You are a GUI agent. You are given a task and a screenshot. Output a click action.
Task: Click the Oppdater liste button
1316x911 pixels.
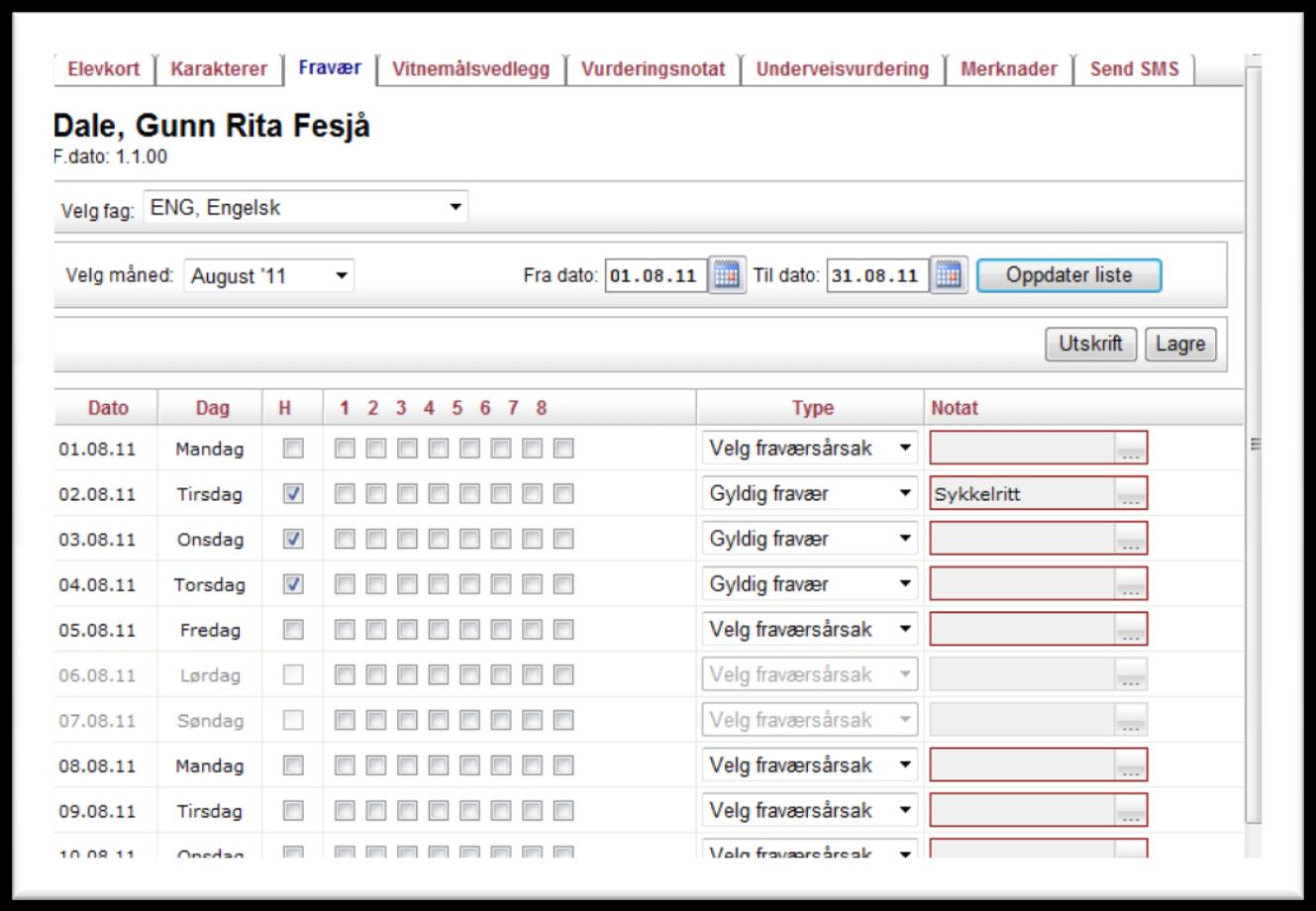[1068, 275]
